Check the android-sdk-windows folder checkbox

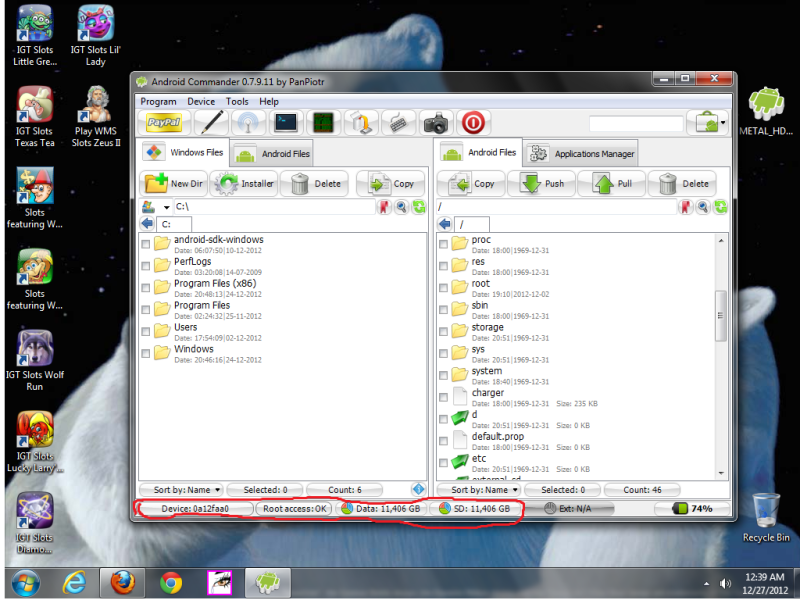point(146,244)
